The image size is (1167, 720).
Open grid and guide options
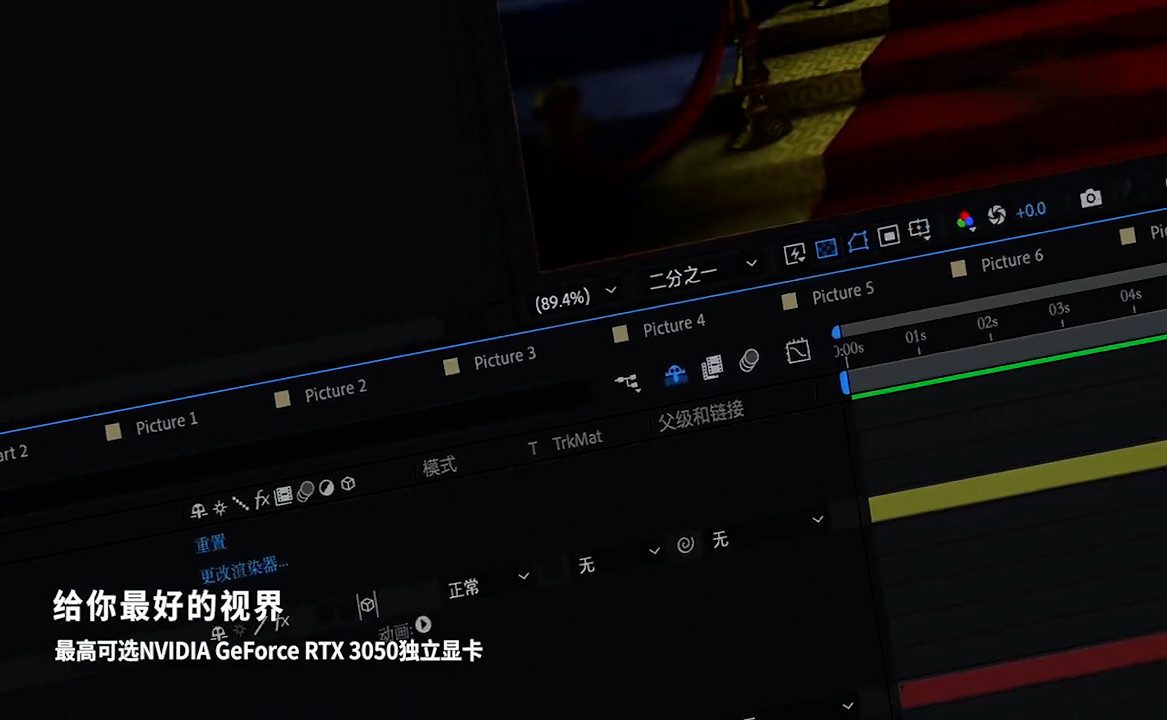click(x=920, y=229)
